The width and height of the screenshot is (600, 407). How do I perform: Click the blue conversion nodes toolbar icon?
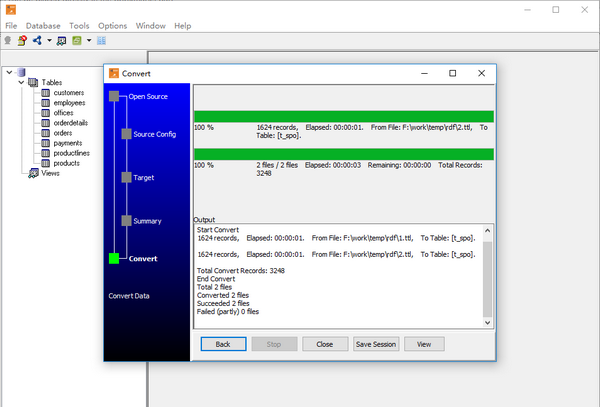point(37,40)
